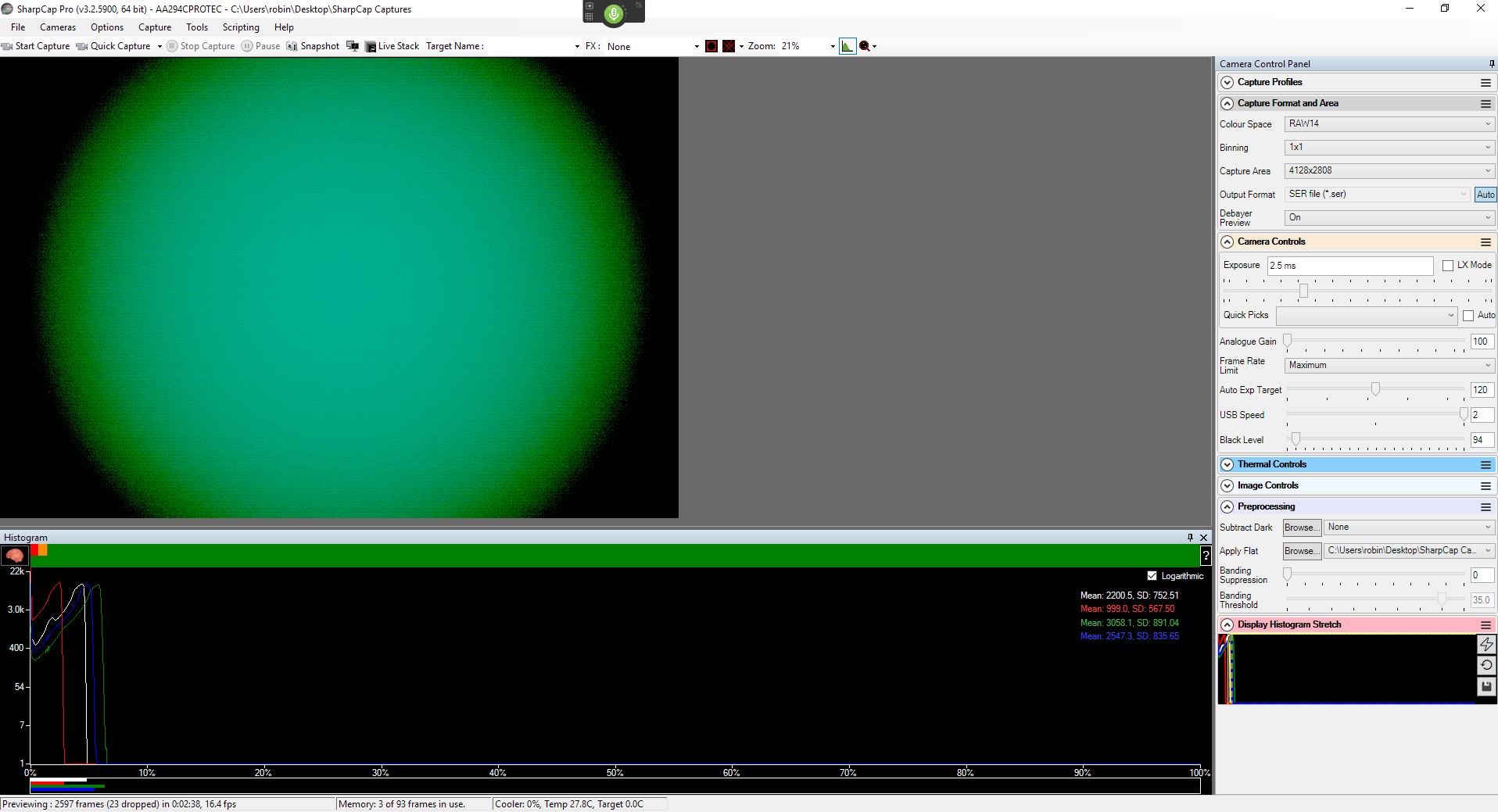Open Live Stack mode
The height and width of the screenshot is (812, 1498).
tap(392, 46)
